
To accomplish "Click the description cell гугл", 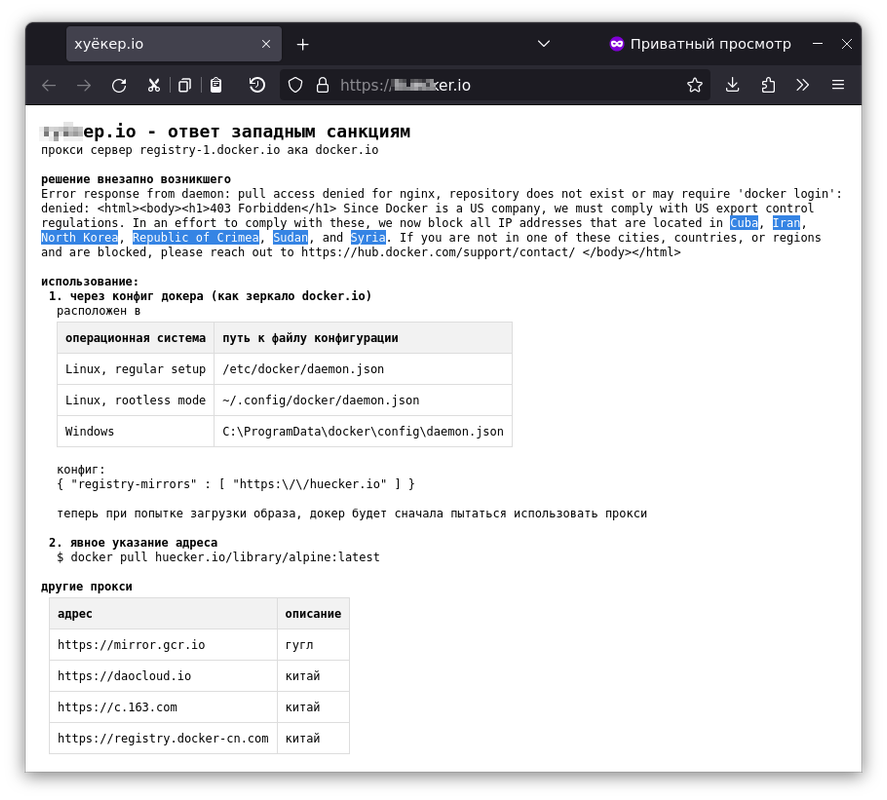I will (x=313, y=645).
